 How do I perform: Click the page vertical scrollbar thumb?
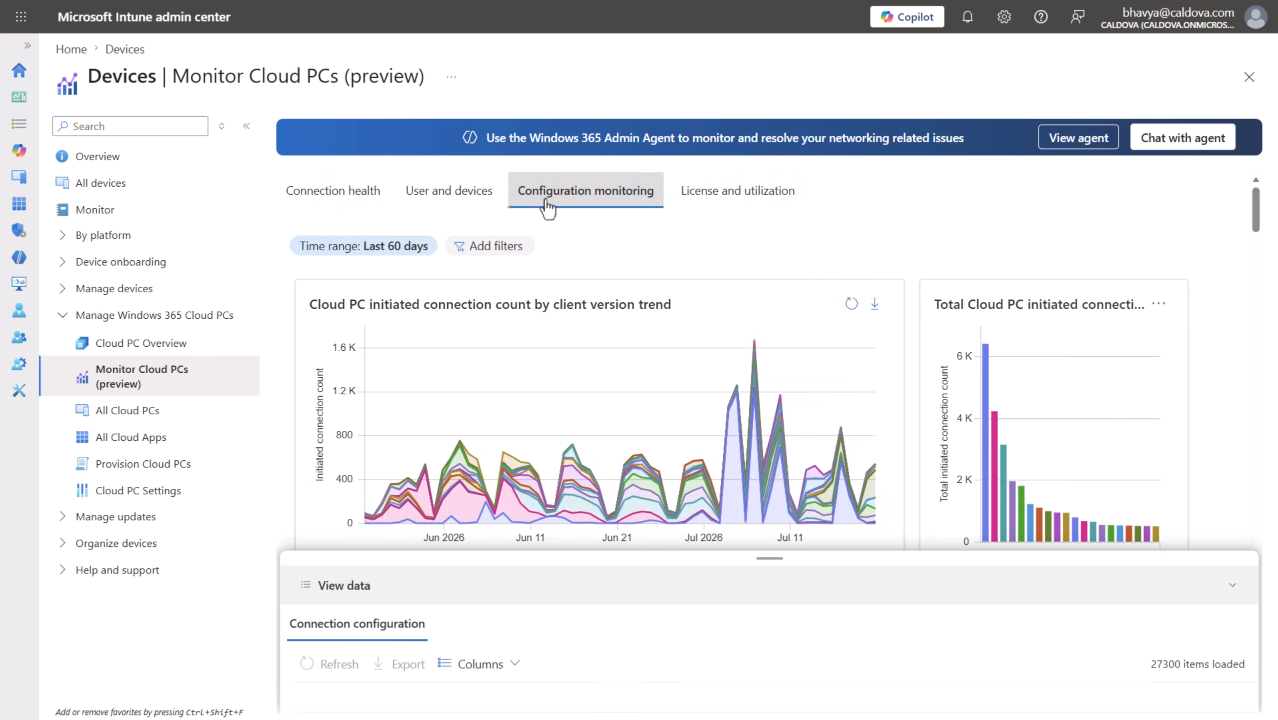click(1256, 208)
